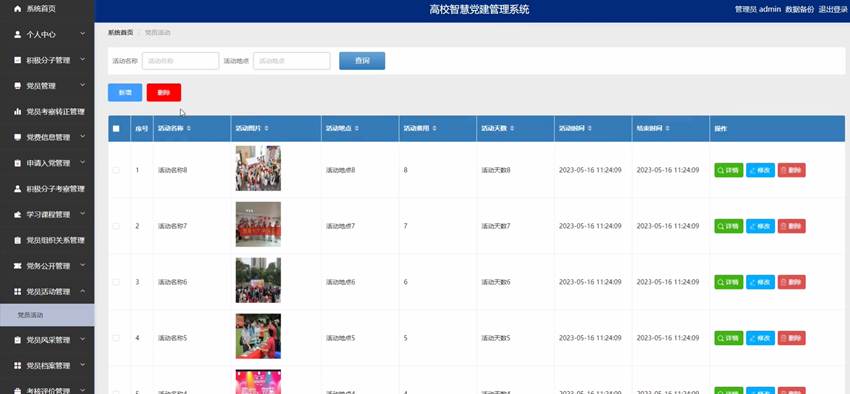
Task: Sort by the 活动费用 column arrows
Action: (x=435, y=128)
